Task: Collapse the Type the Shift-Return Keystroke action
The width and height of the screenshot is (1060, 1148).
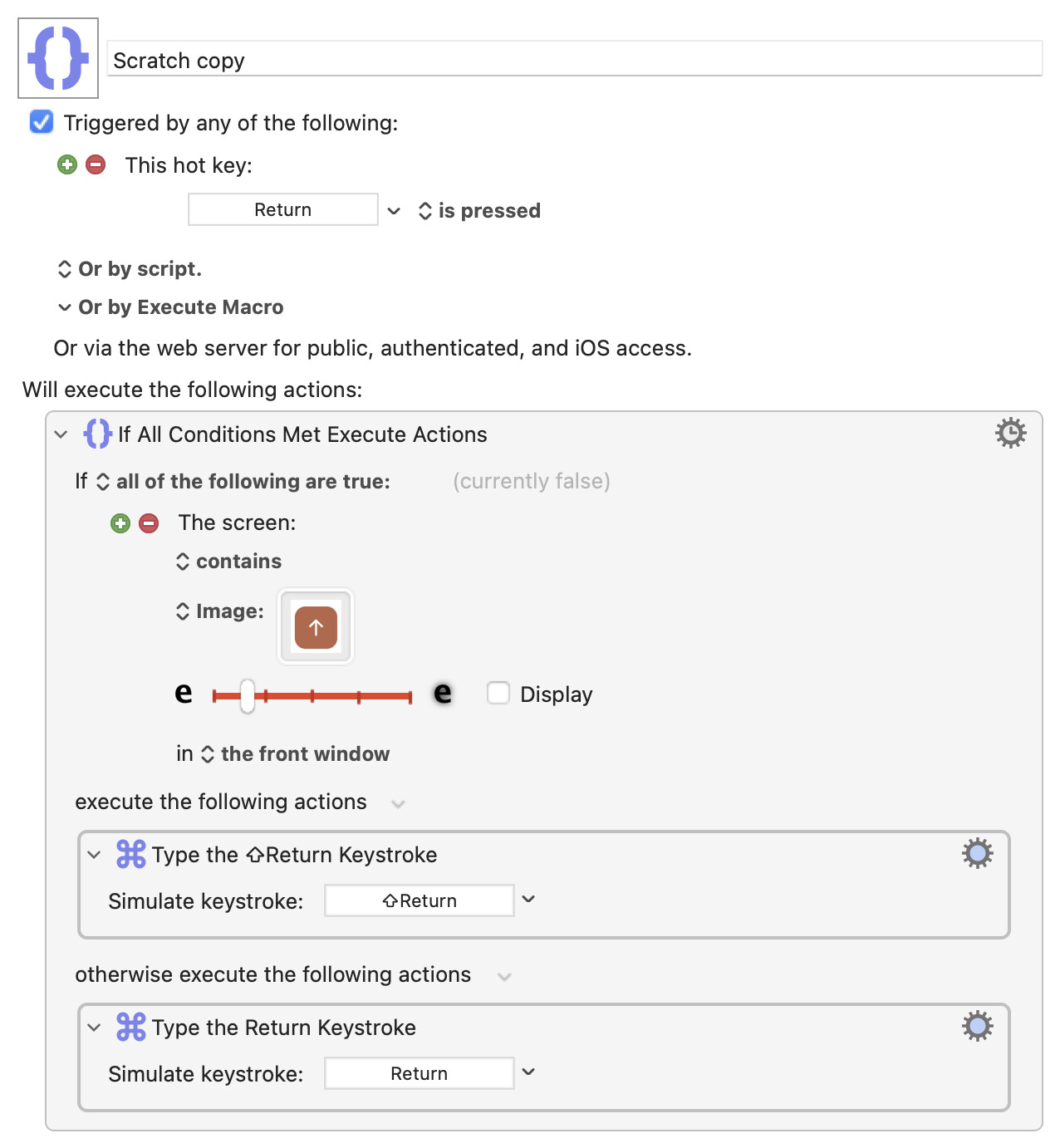Action: 95,855
